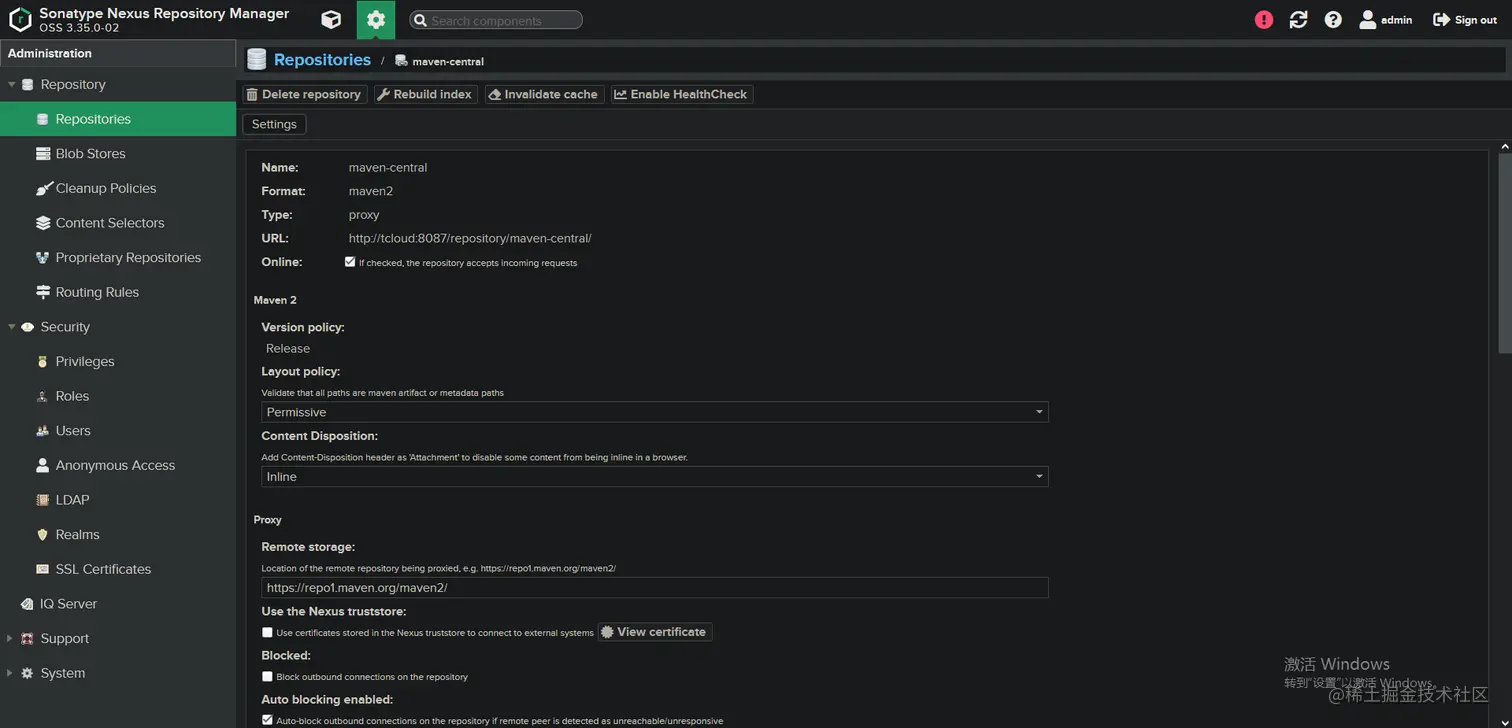Click the LDAP book icon

pos(42,500)
